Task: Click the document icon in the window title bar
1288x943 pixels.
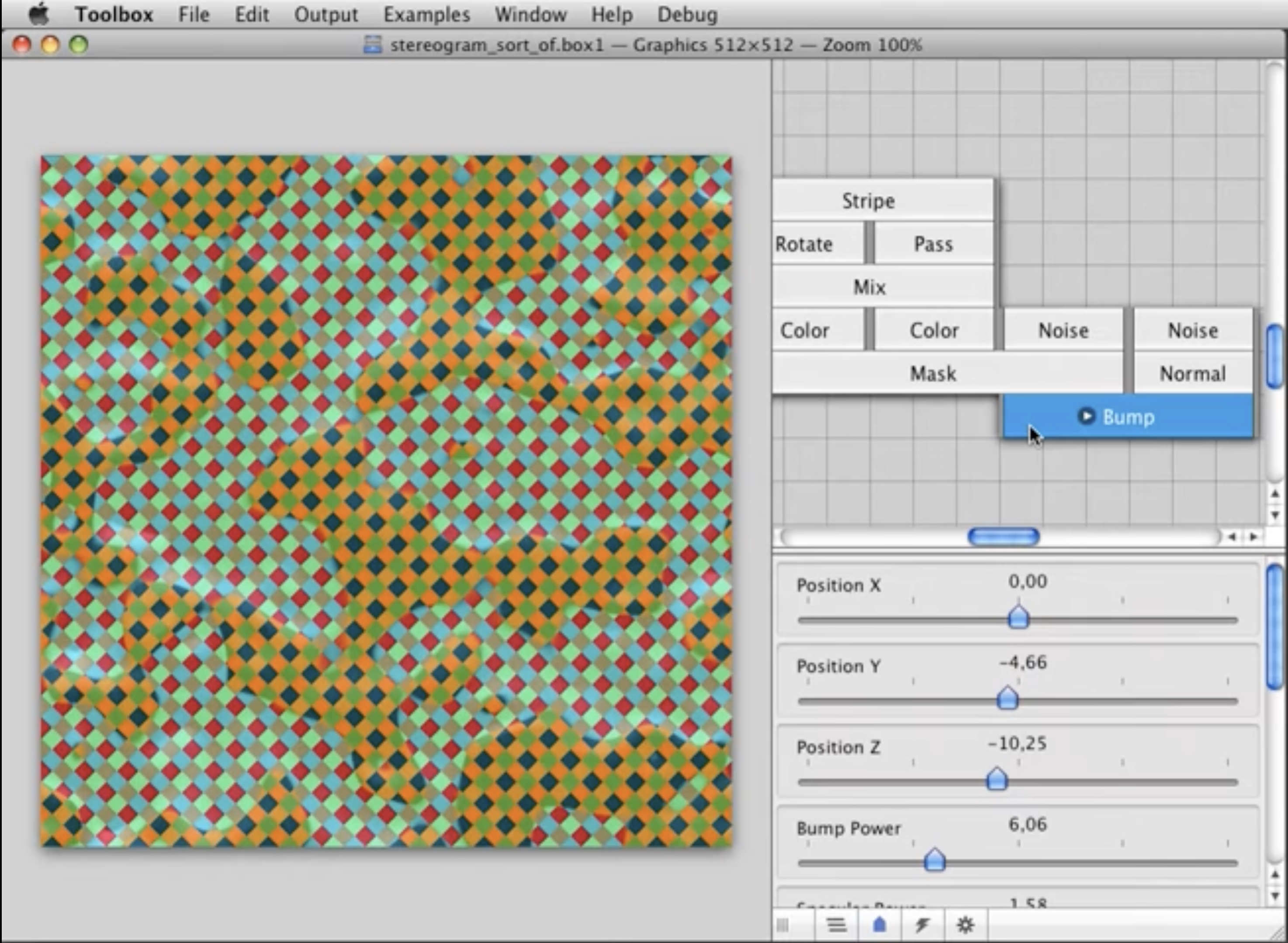Action: point(373,45)
